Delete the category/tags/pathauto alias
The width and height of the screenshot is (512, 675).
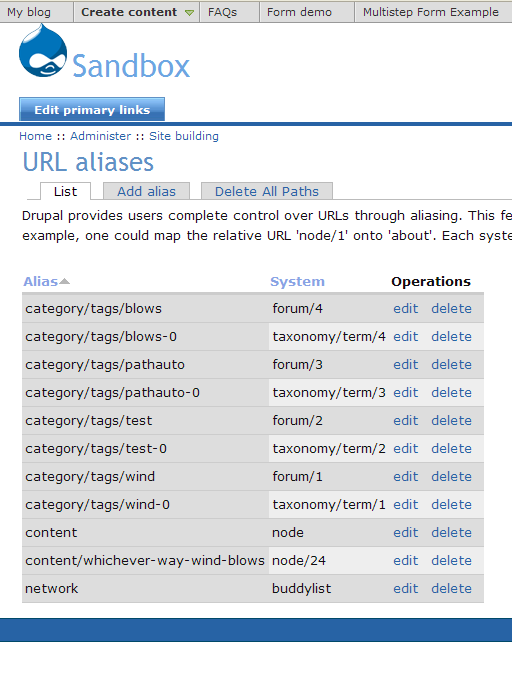pos(451,364)
